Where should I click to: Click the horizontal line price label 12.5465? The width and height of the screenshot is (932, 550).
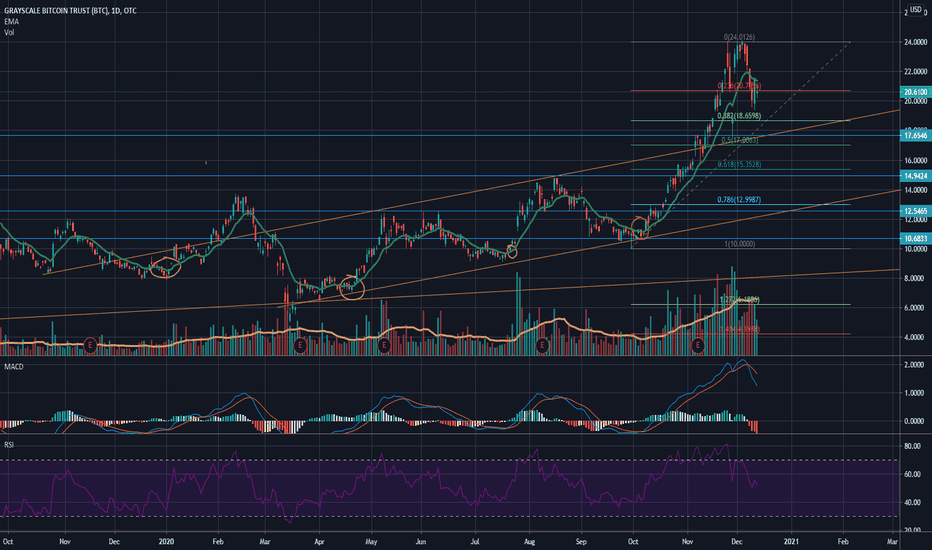(915, 211)
